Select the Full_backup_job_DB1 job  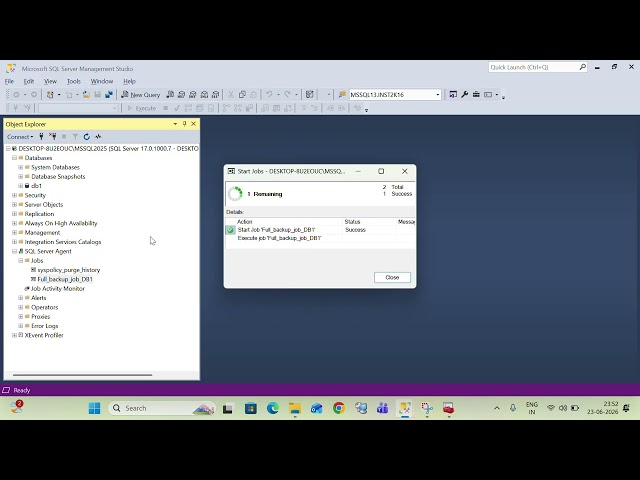tap(65, 279)
